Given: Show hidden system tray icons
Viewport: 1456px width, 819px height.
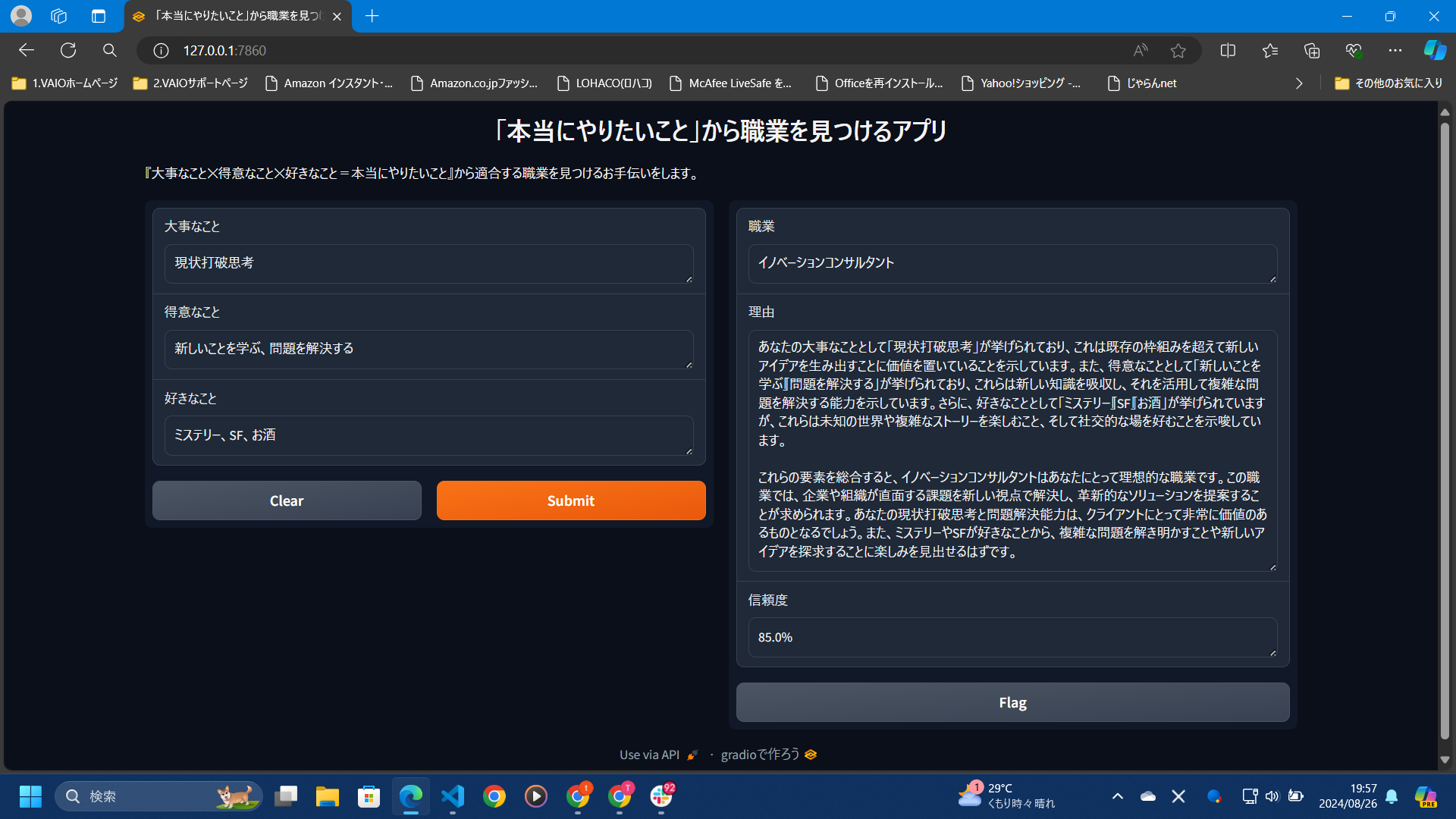Looking at the screenshot, I should (x=1117, y=796).
